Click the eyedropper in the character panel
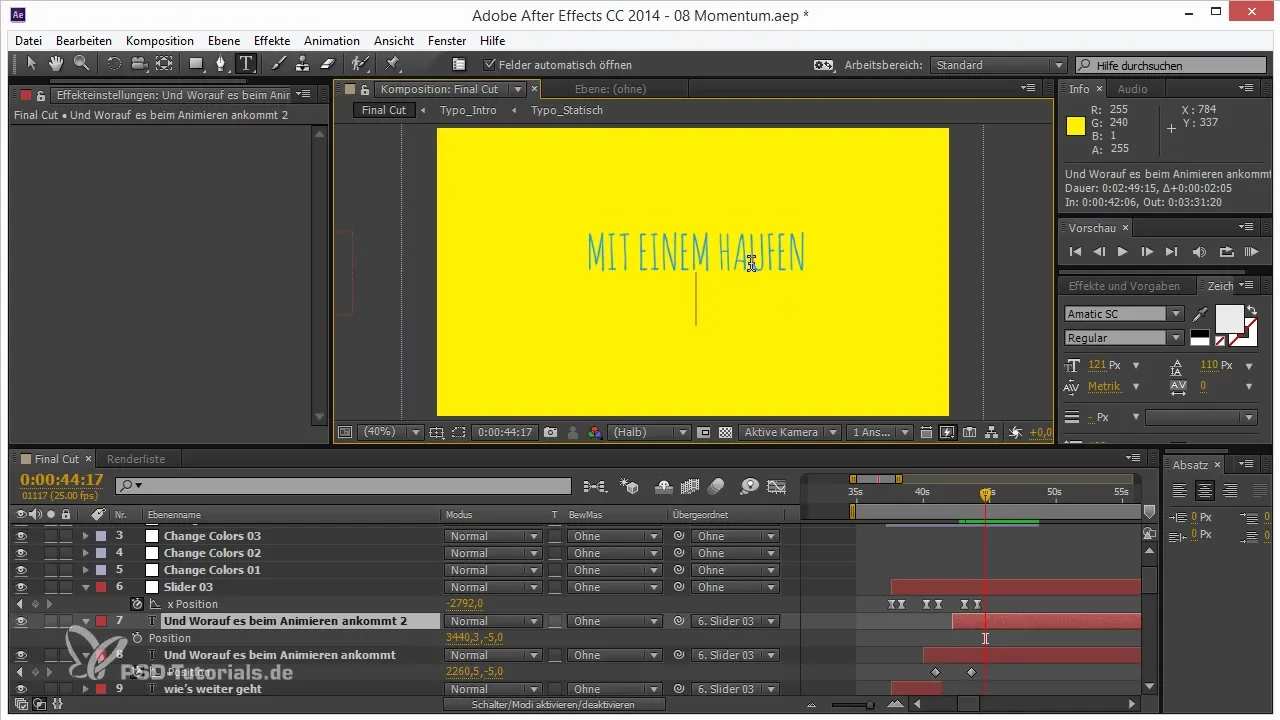 (1200, 315)
